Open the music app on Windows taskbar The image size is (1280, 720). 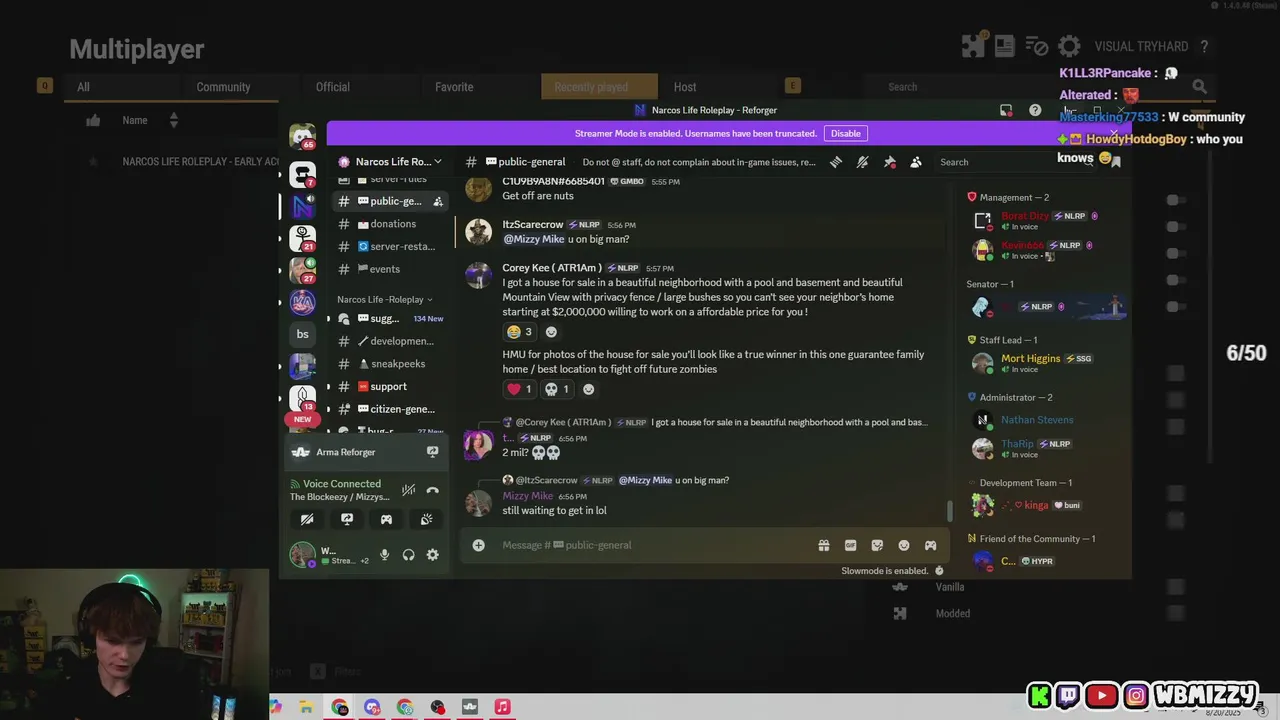tap(502, 707)
